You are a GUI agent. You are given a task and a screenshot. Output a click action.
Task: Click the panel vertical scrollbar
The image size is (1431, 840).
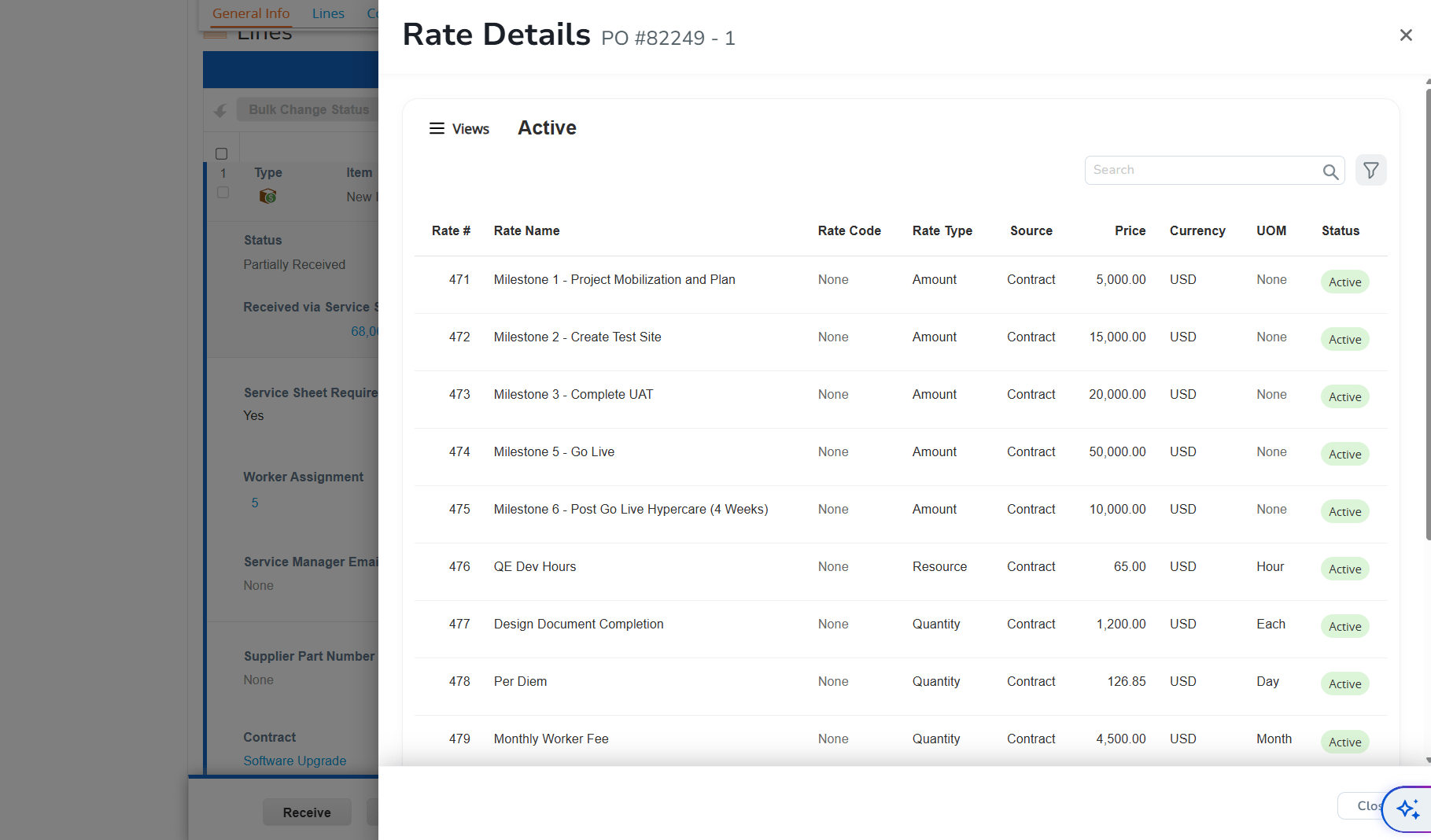(x=1428, y=315)
